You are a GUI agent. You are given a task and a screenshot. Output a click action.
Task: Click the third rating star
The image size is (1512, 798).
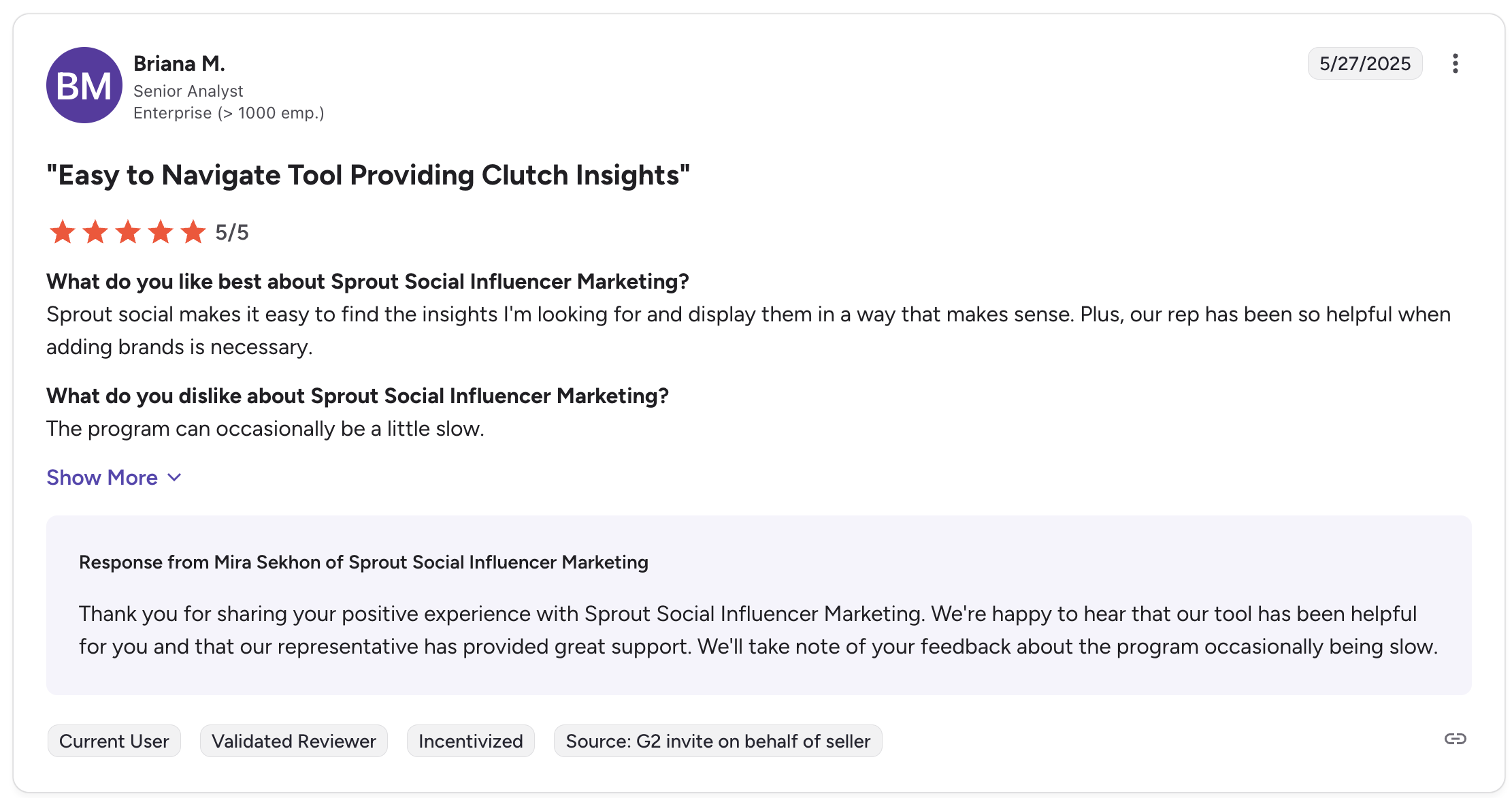click(x=128, y=232)
